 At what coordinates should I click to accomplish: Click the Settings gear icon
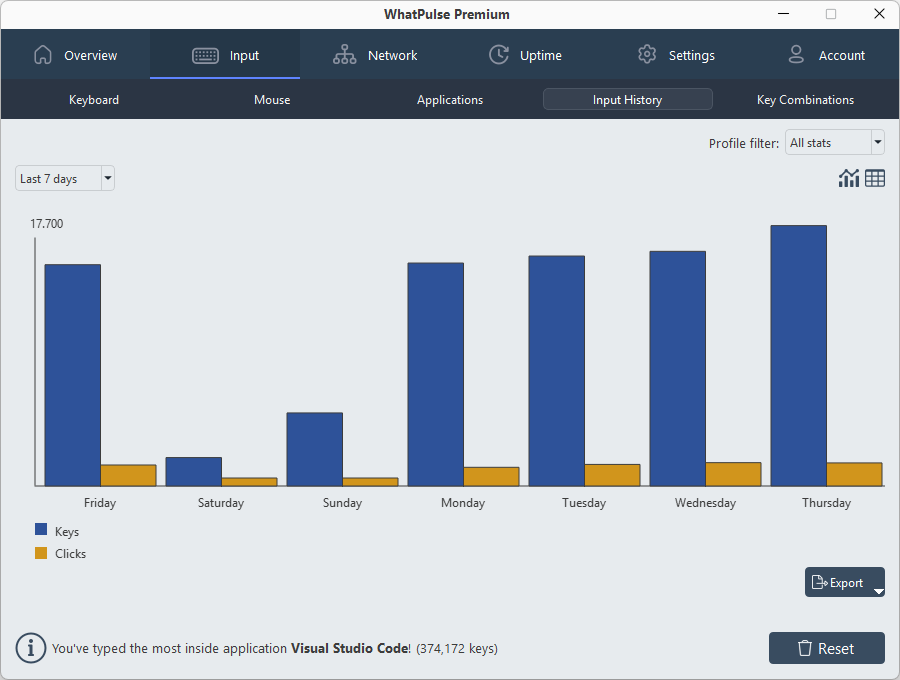647,55
